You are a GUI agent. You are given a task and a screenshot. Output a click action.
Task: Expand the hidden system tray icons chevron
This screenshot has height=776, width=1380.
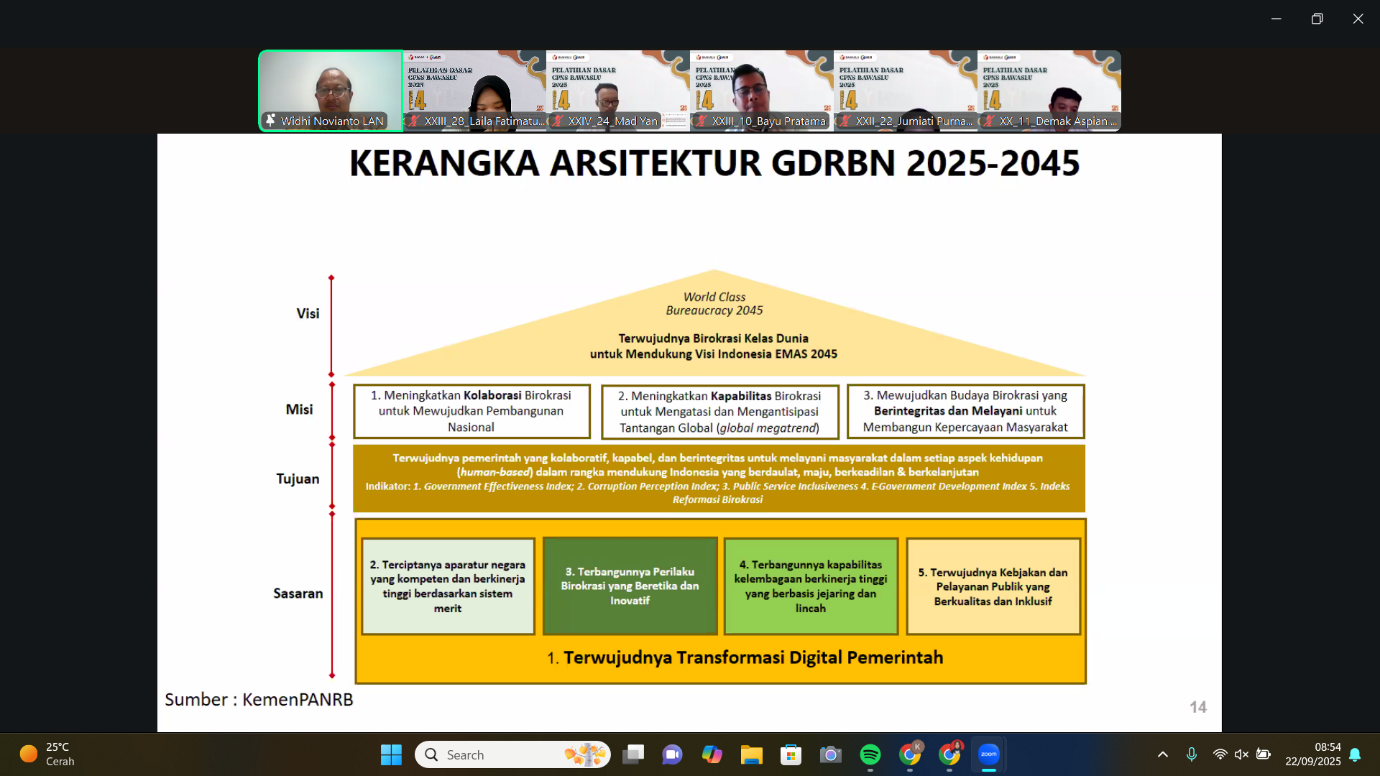coord(1162,754)
